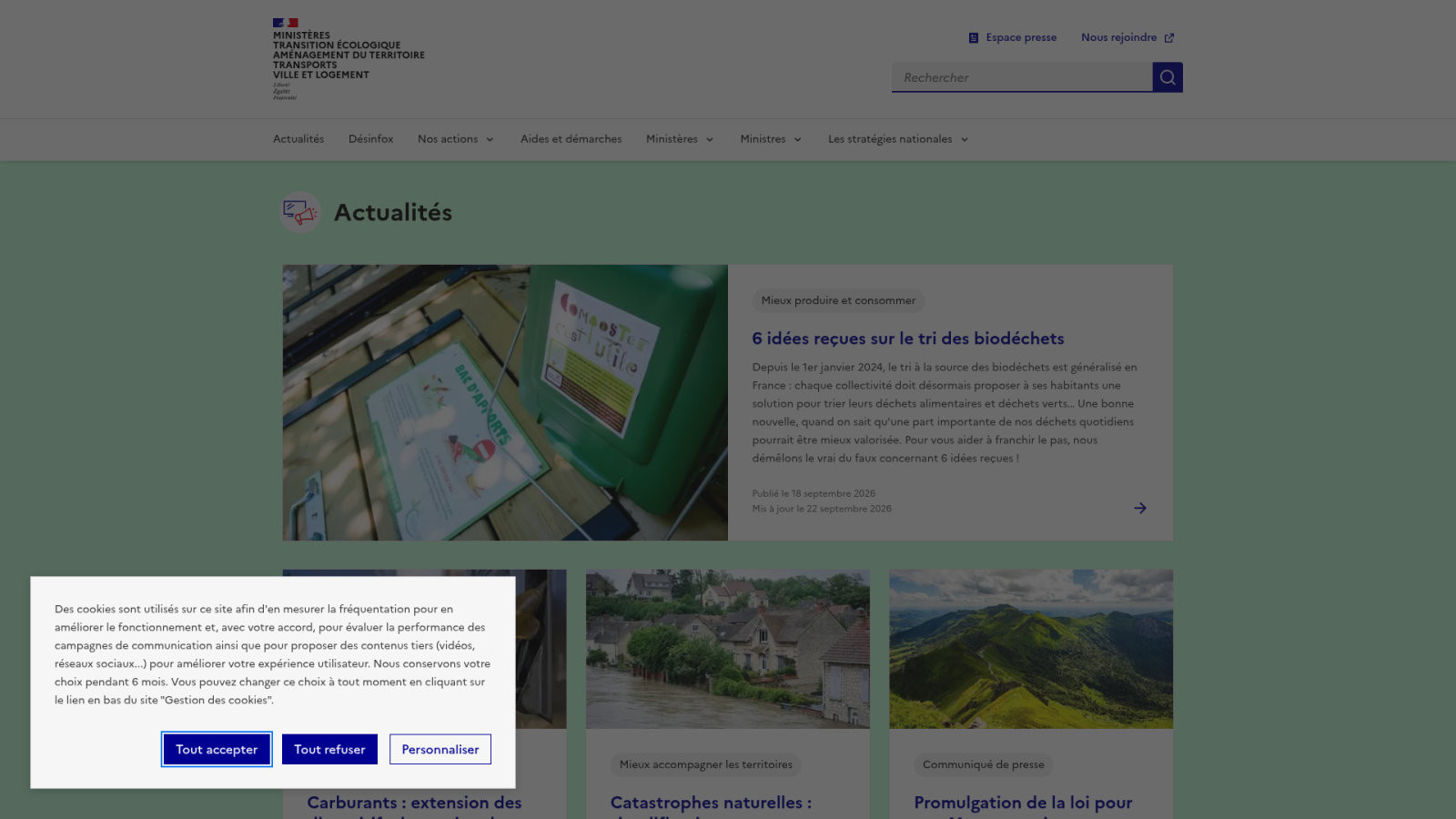
Task: Select the Mieux produire et consommer tag
Action: [x=838, y=301]
